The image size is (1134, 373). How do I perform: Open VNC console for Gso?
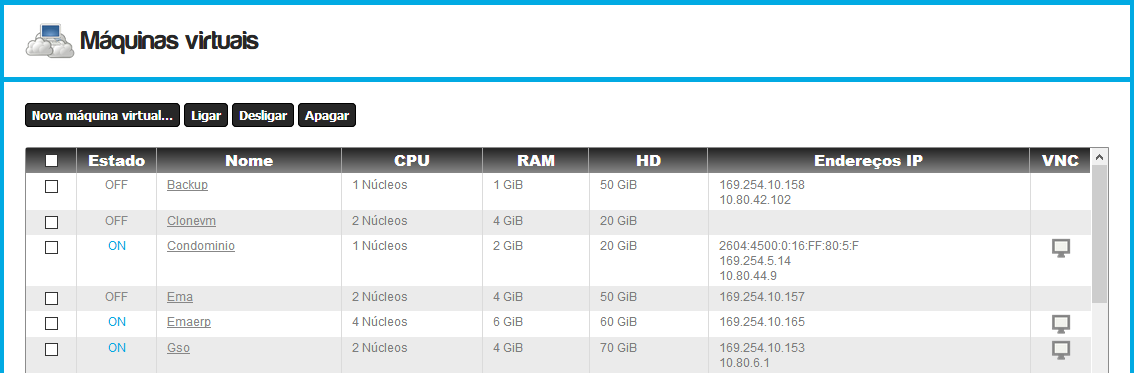1060,351
